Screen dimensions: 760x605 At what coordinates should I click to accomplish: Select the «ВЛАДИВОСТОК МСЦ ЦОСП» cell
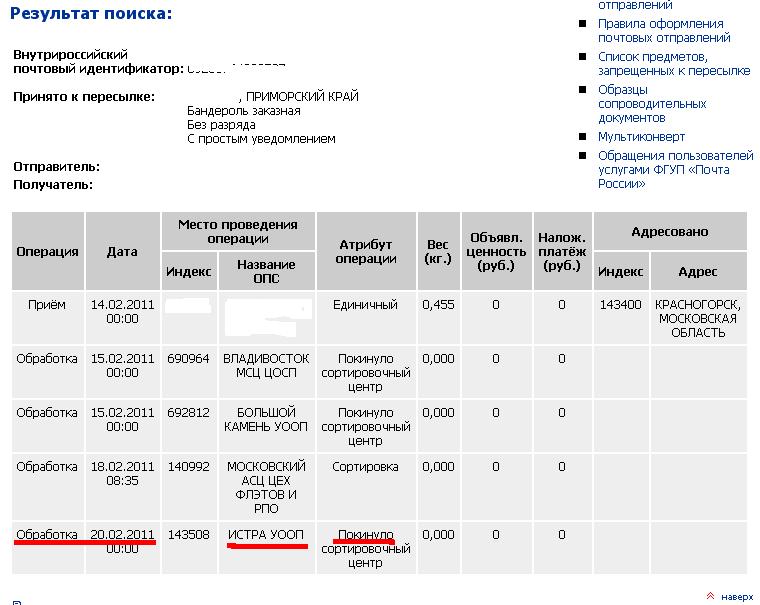pos(266,366)
